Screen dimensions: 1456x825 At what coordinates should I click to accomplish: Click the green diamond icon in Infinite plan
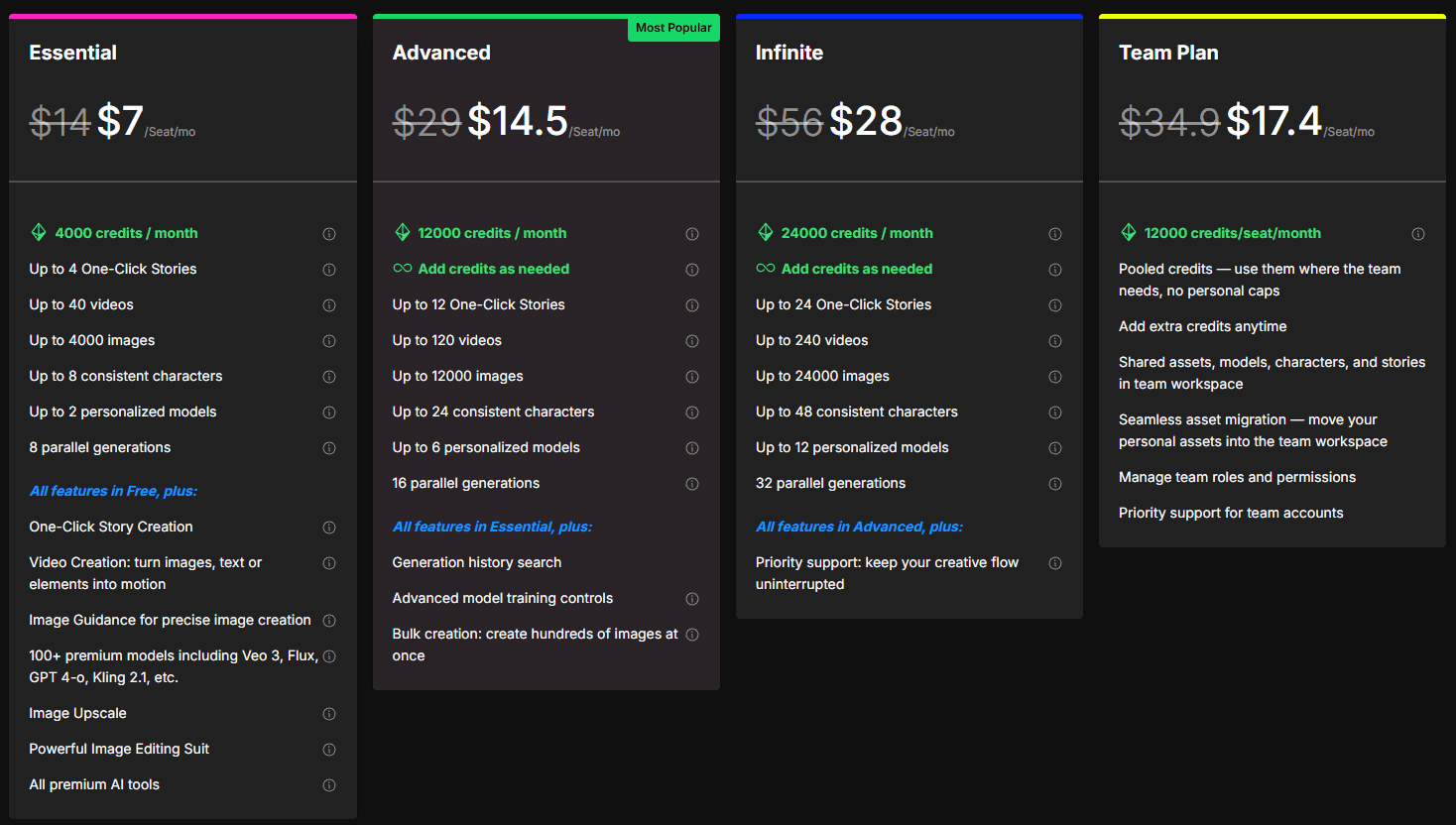pos(766,233)
